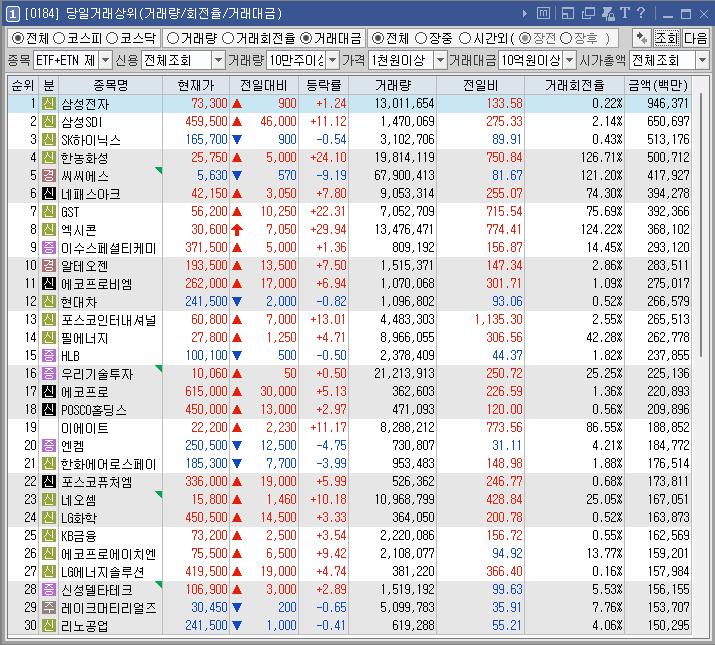This screenshot has width=715, height=645.
Task: Click market badge icon beside 삼성전자
Action: click(x=49, y=104)
